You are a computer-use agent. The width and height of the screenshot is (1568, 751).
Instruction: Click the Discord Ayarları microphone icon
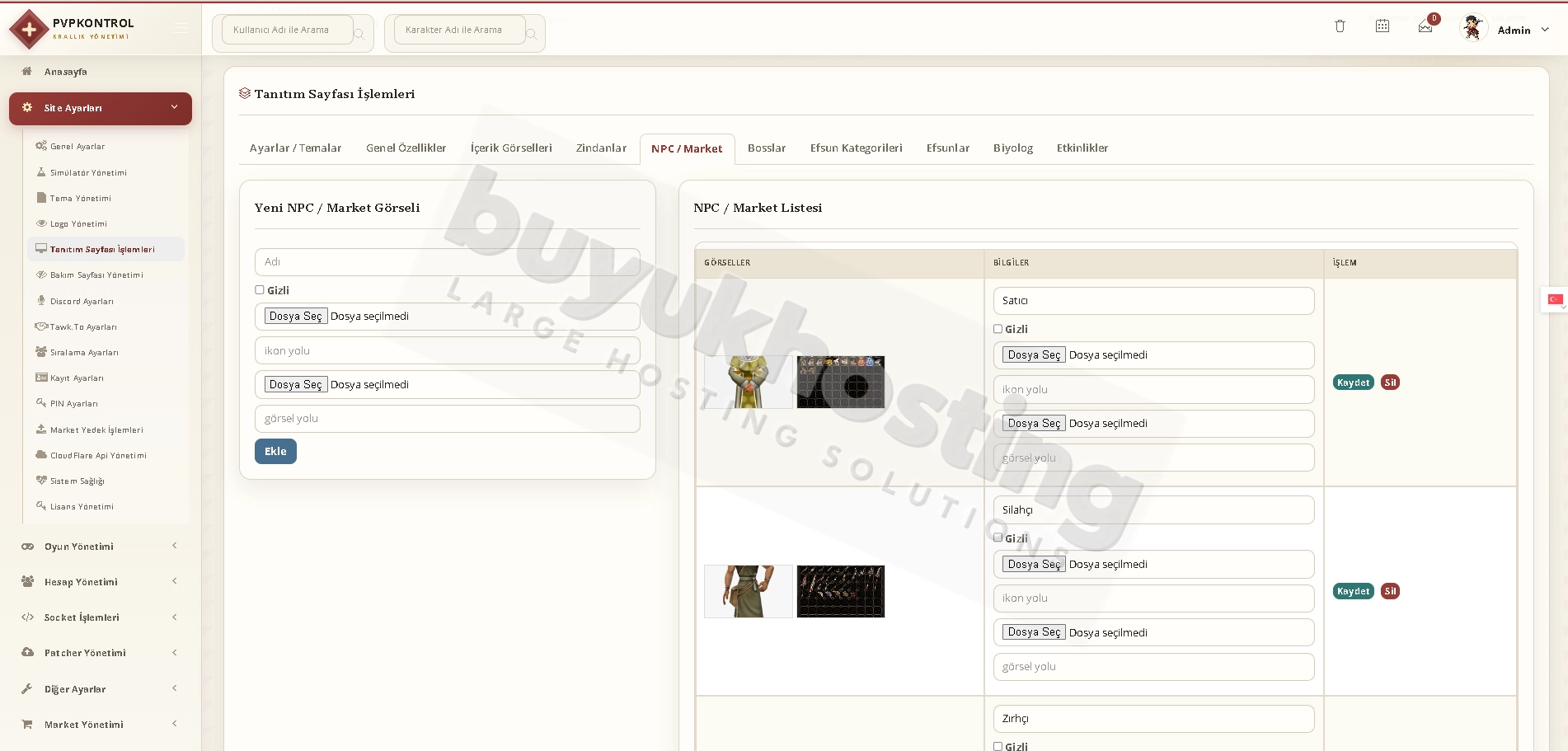click(x=41, y=301)
